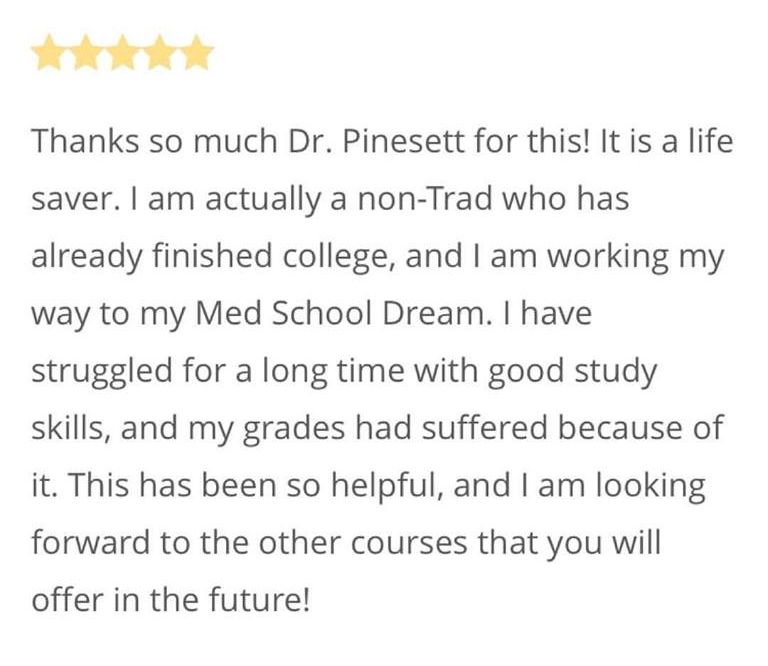Click the word 'courses' in the review

pos(409,543)
